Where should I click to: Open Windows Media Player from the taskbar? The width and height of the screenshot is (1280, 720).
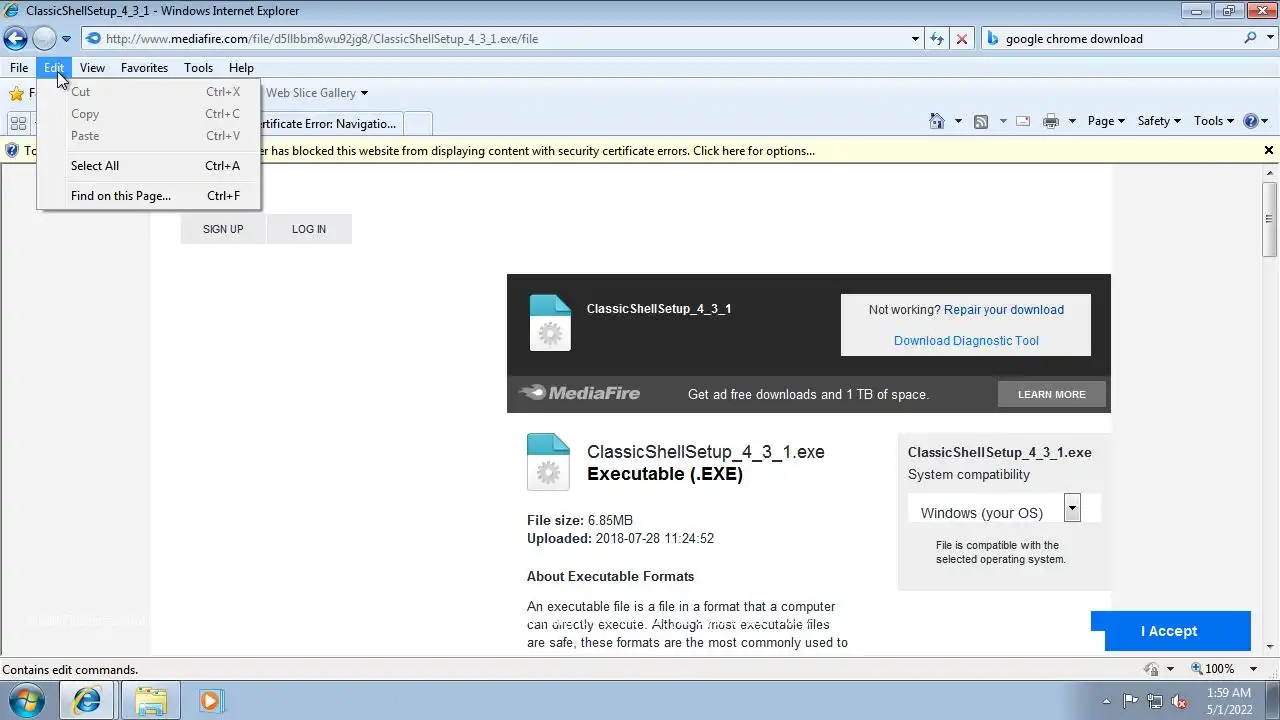pos(211,701)
